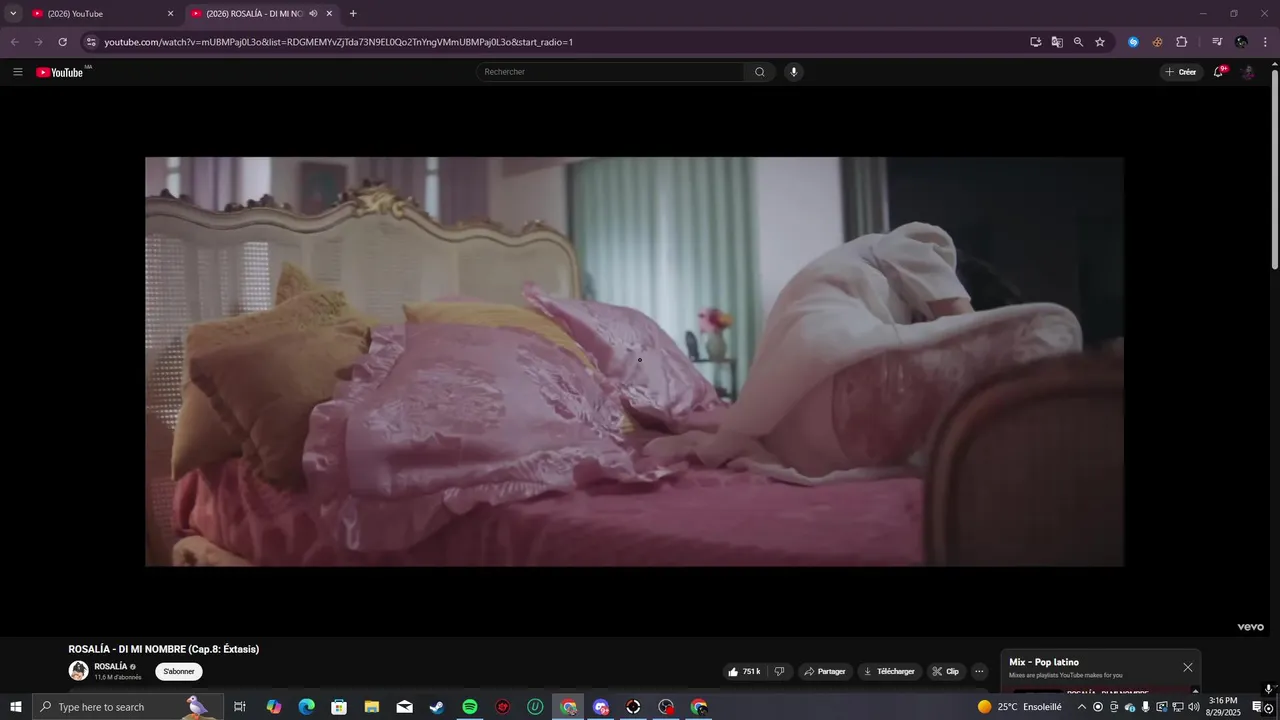This screenshot has width=1280, height=720.
Task: Open the Créer menu
Action: [x=1181, y=72]
